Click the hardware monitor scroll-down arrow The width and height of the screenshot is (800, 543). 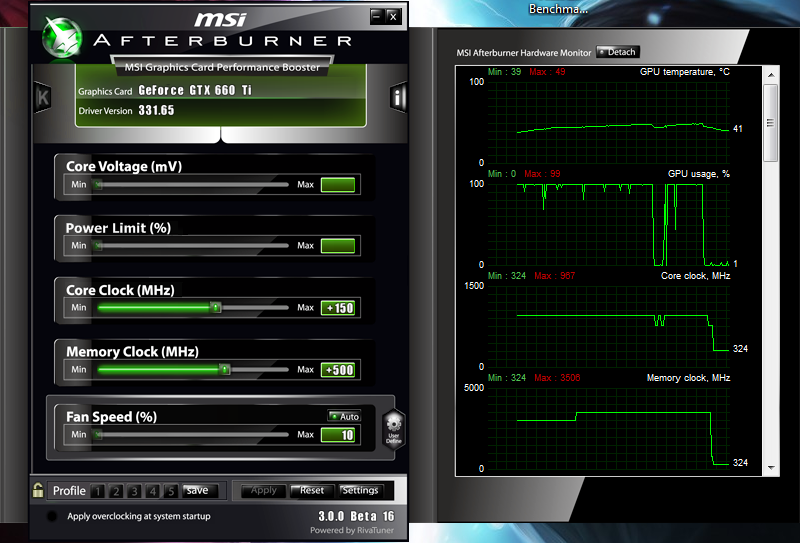coord(771,467)
